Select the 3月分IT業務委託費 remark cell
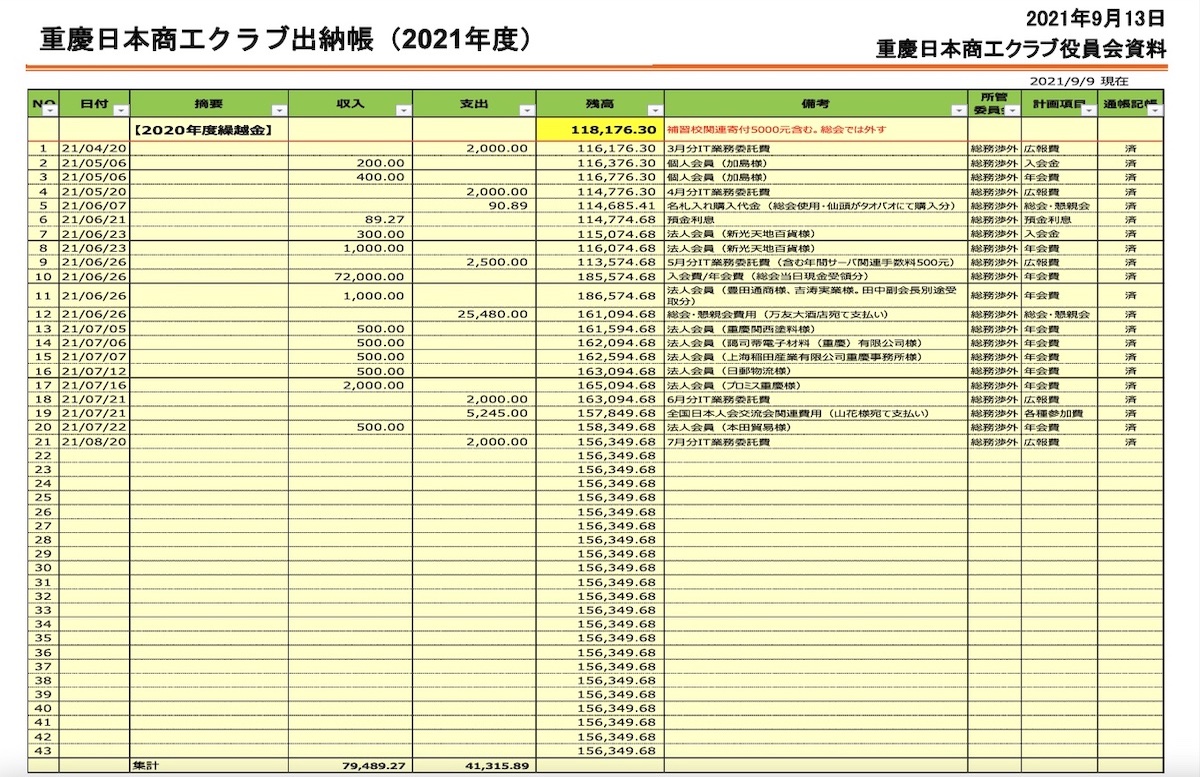 point(815,148)
